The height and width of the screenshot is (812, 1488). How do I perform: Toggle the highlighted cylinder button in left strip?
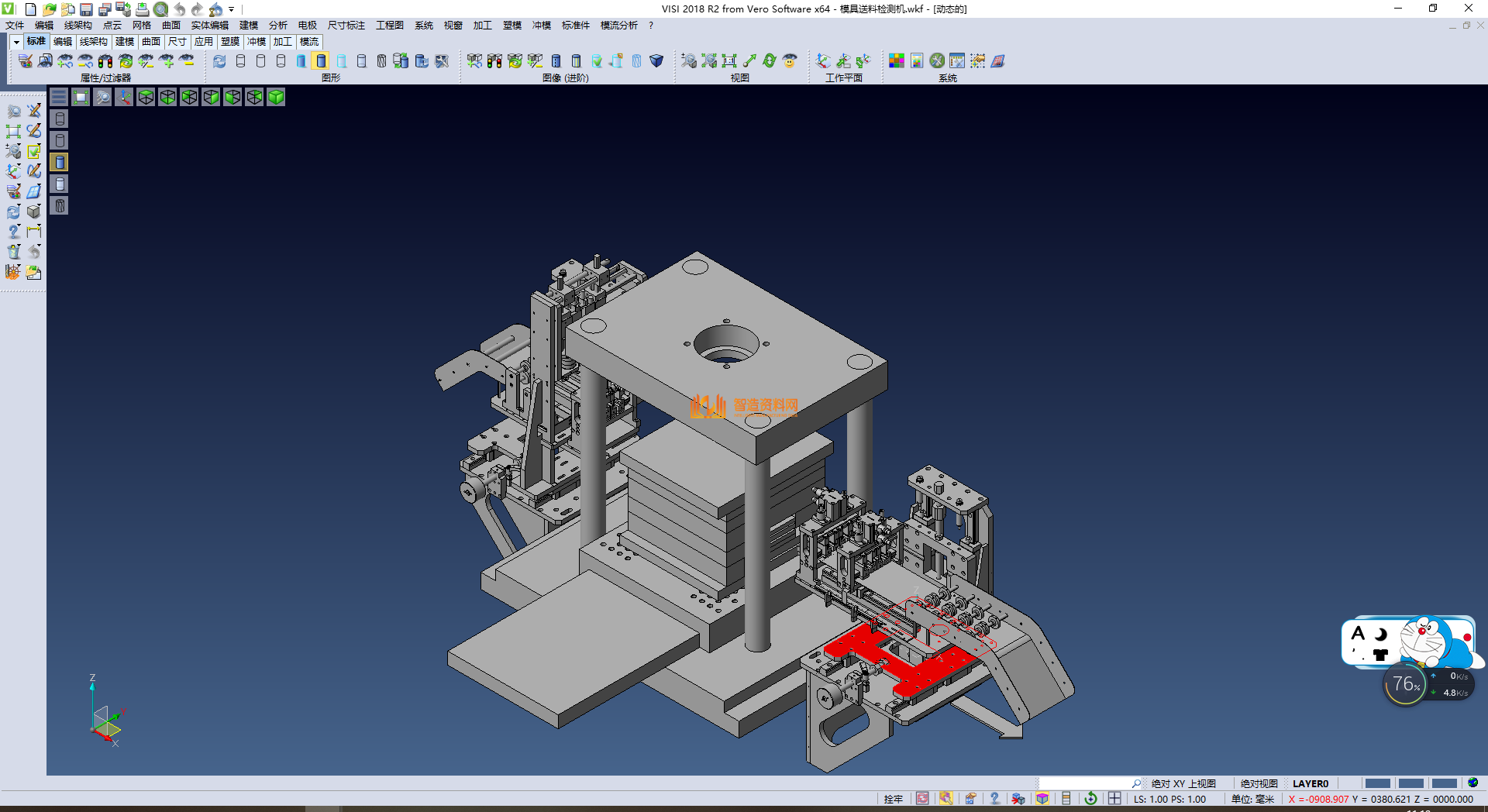[x=60, y=162]
